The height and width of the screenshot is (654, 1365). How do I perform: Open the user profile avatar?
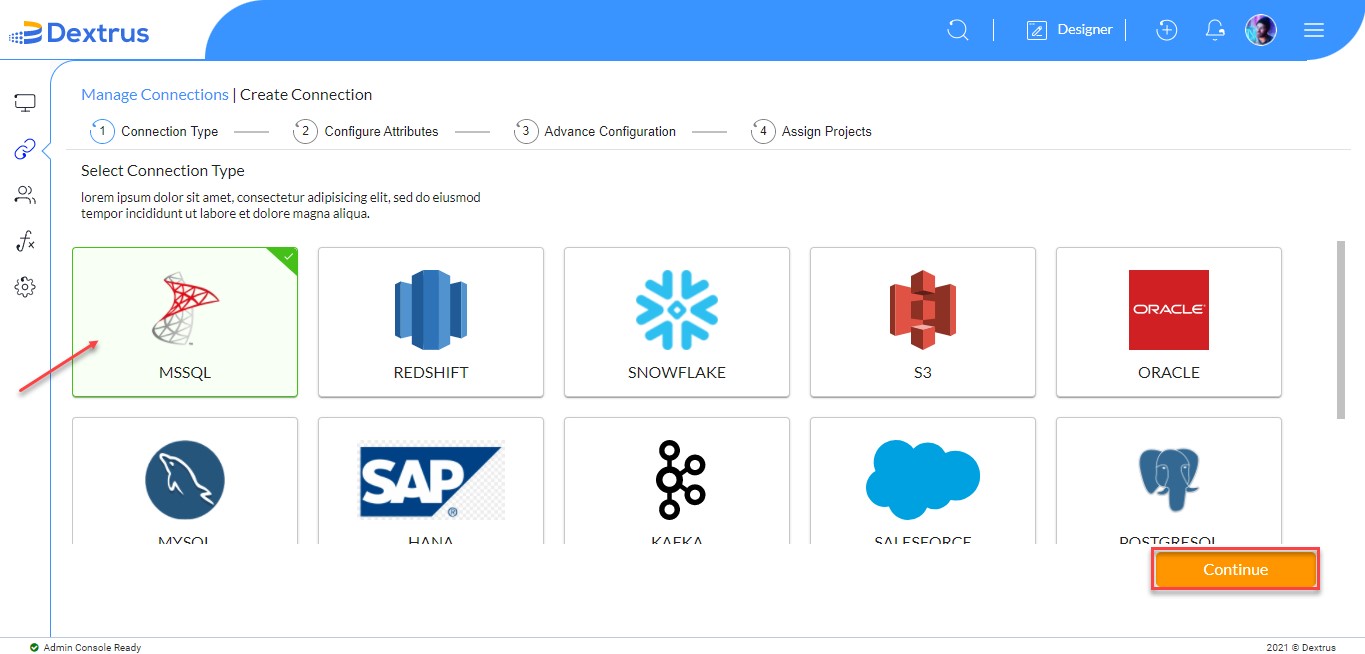(x=1261, y=30)
